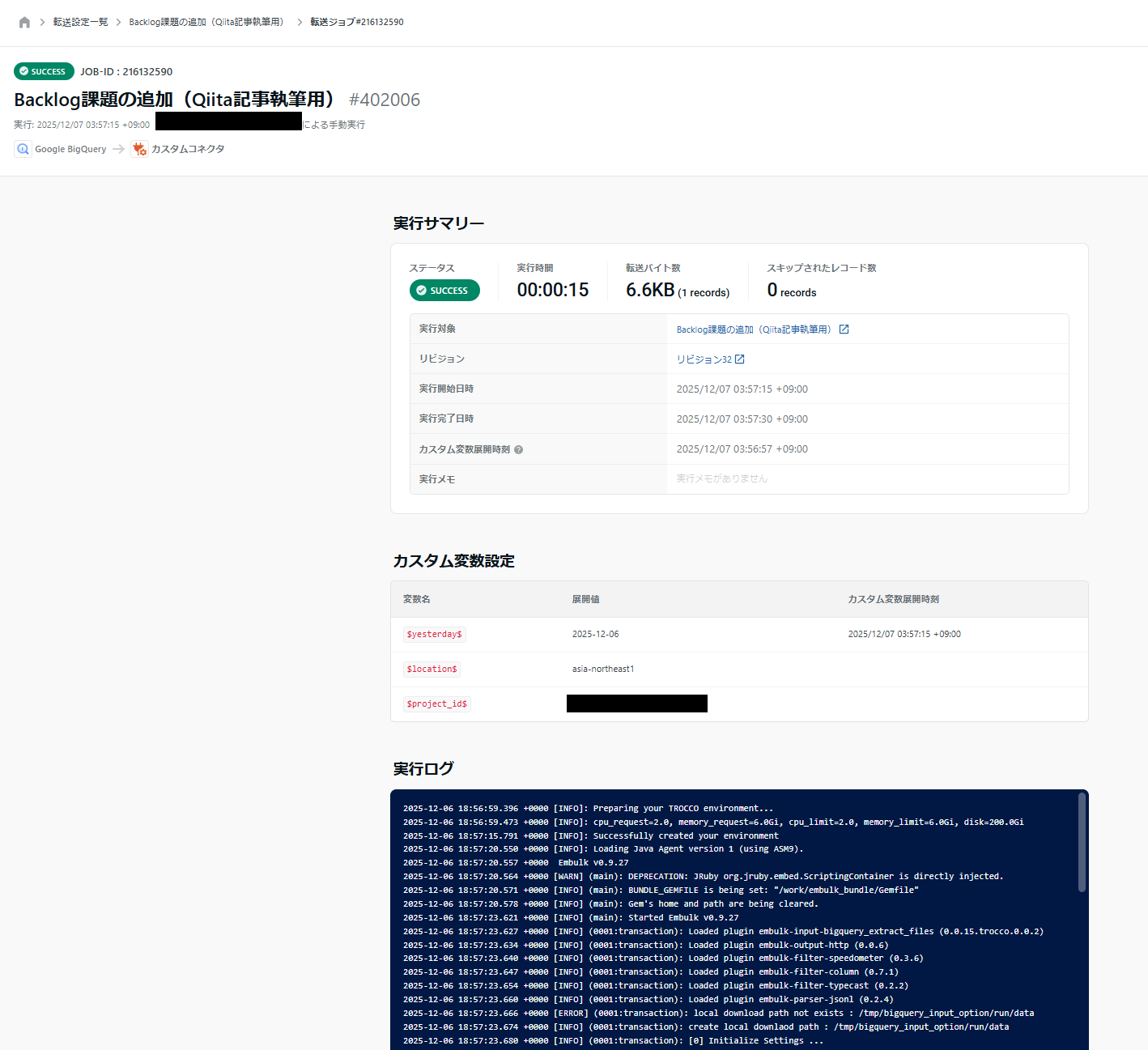
Task: Select the $project_id$ variable tag
Action: (x=437, y=704)
